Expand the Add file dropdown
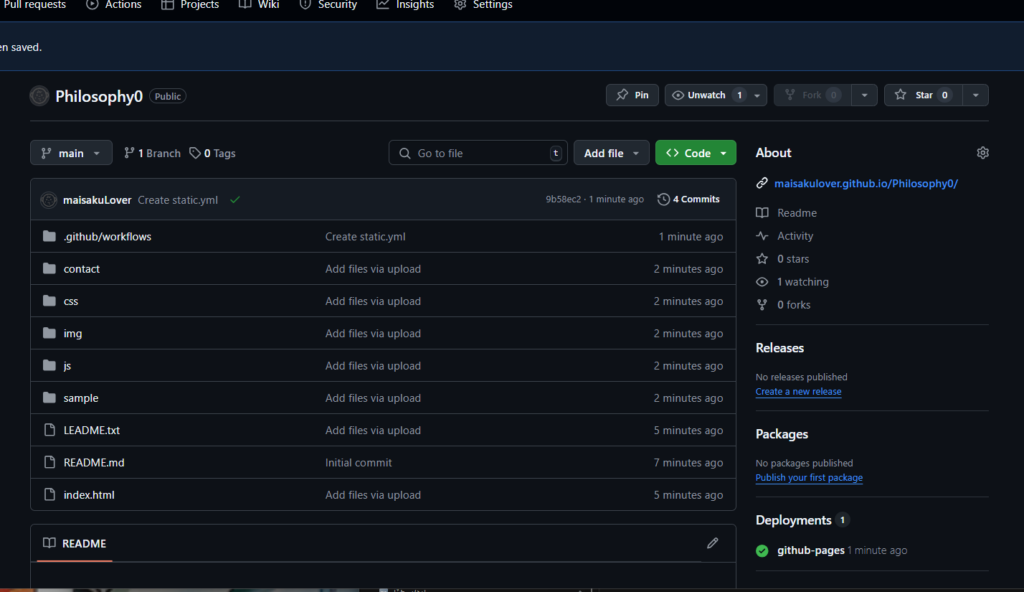Image resolution: width=1024 pixels, height=592 pixels. click(611, 153)
